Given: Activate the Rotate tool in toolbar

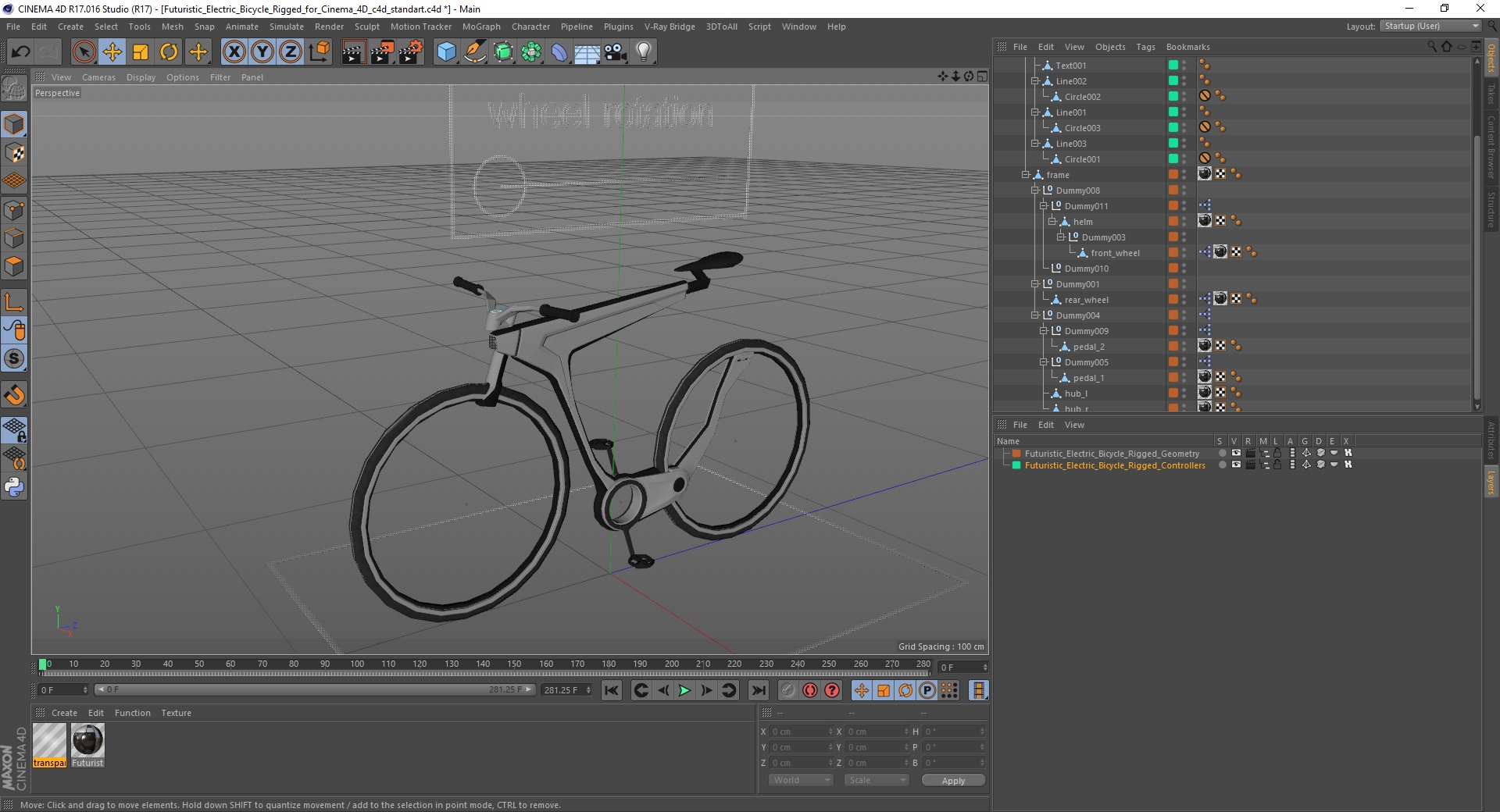Looking at the screenshot, I should click(169, 52).
